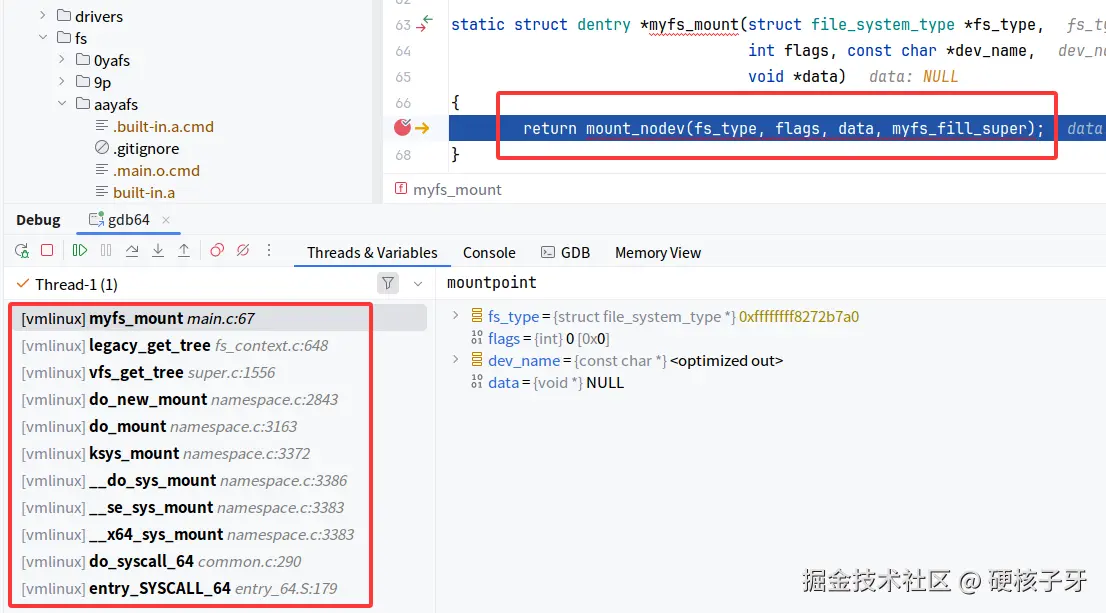Click myfs_fill_super in line 67
The width and height of the screenshot is (1106, 613).
pyautogui.click(x=959, y=128)
